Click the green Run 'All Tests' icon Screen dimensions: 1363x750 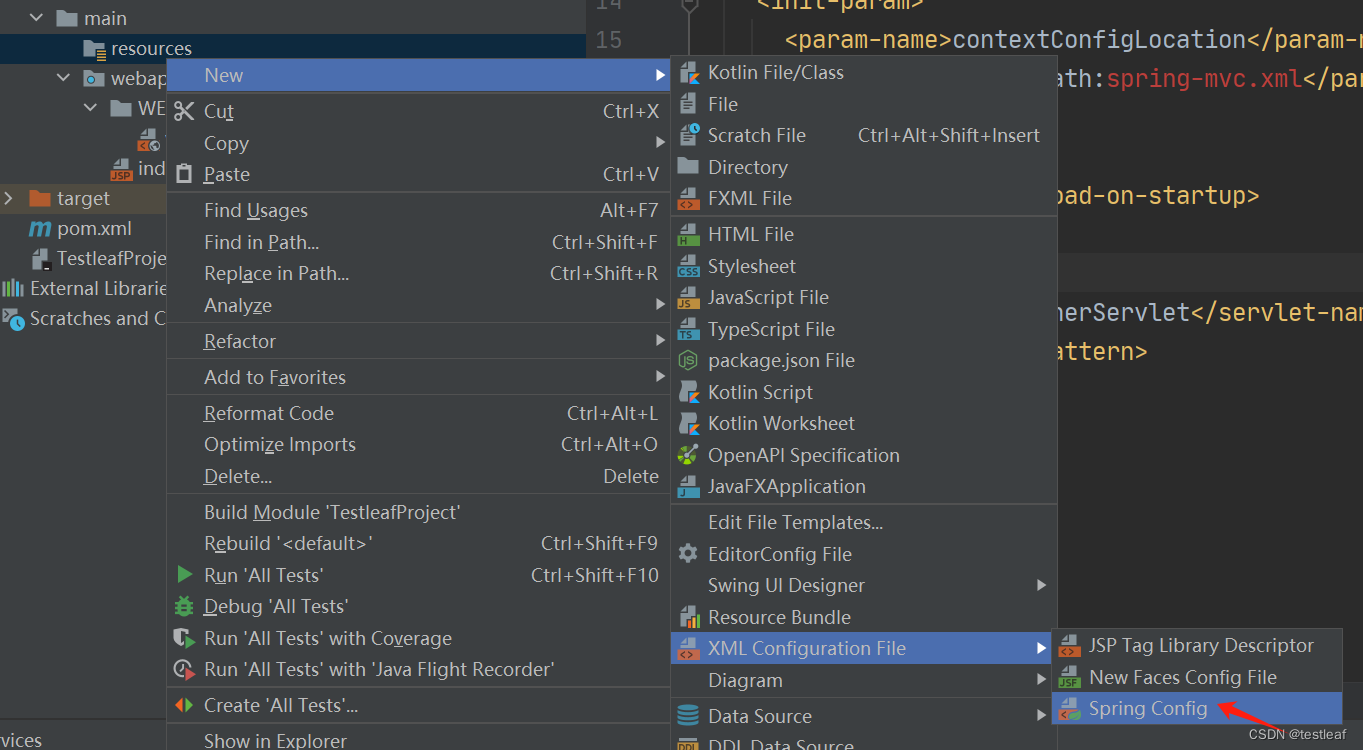(184, 575)
